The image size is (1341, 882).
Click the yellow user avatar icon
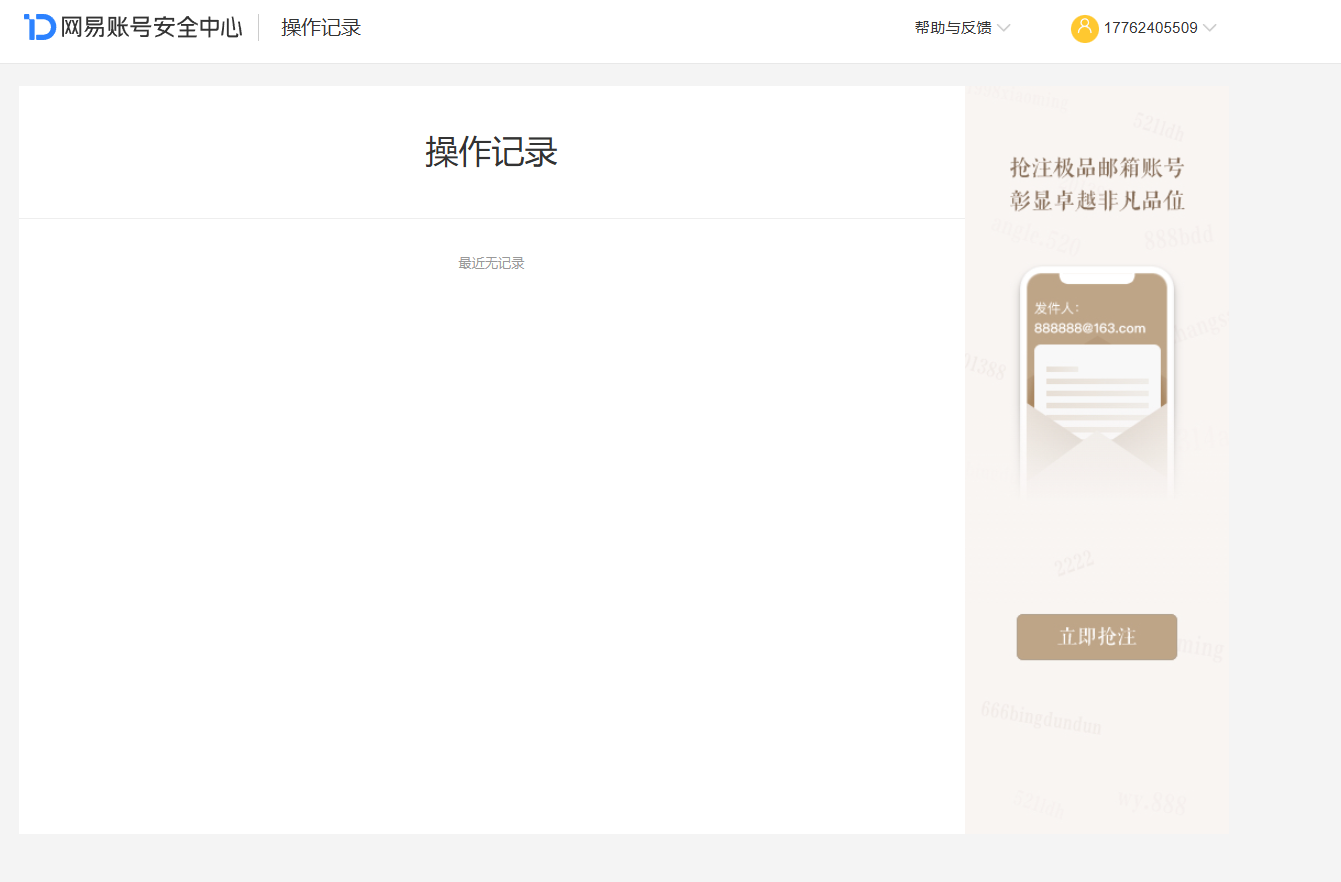pos(1084,28)
